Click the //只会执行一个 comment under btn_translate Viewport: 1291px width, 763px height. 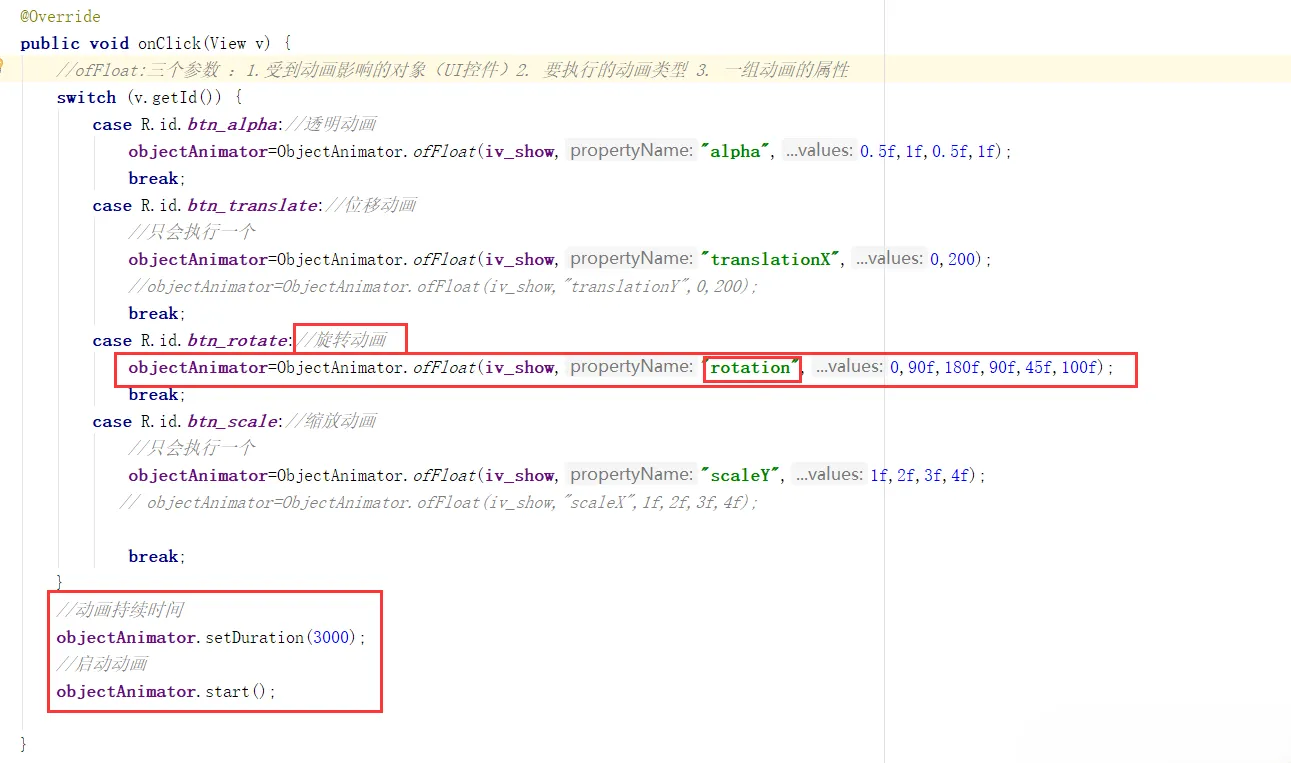coord(192,232)
